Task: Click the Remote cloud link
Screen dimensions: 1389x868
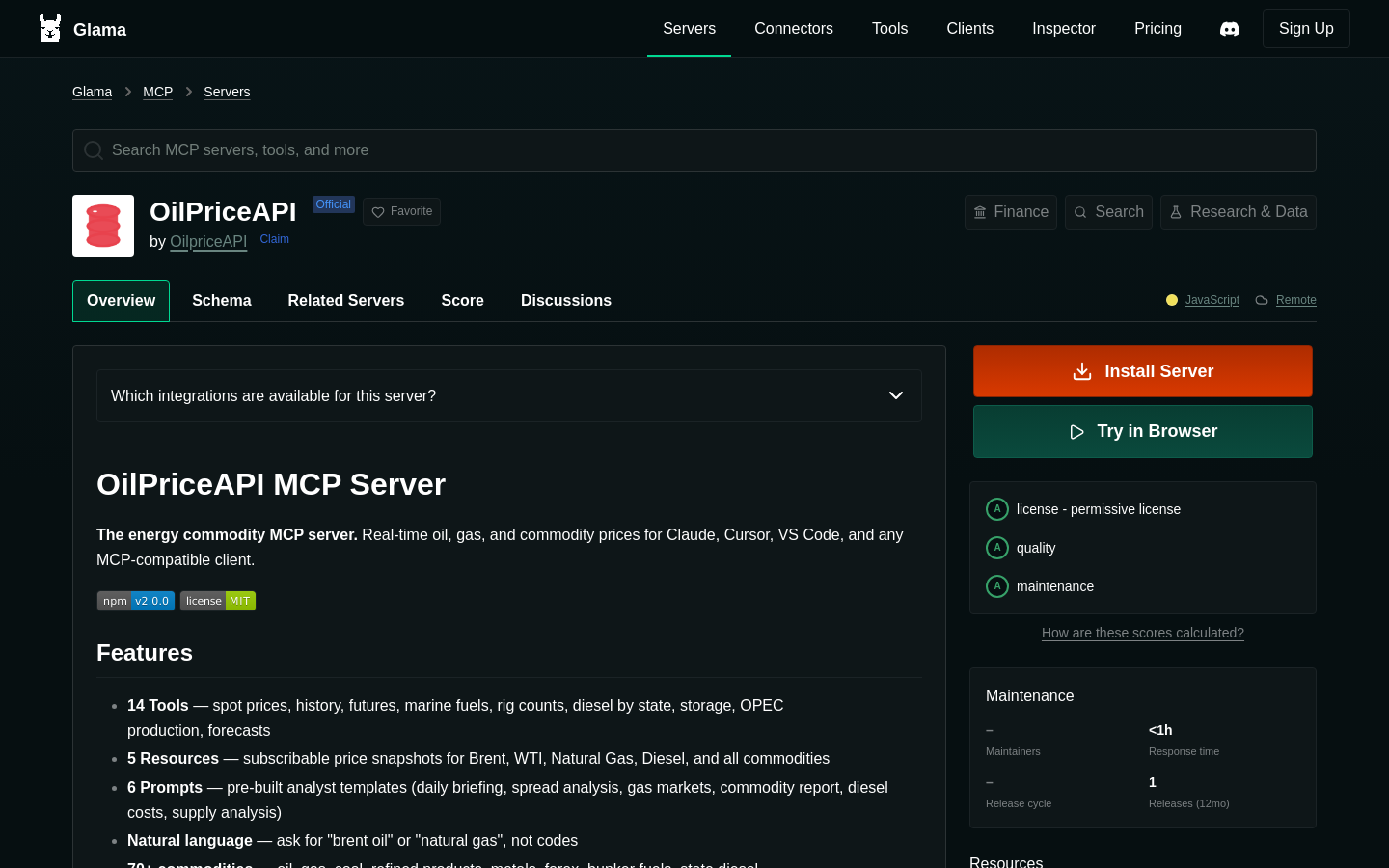Action: [x=1286, y=300]
